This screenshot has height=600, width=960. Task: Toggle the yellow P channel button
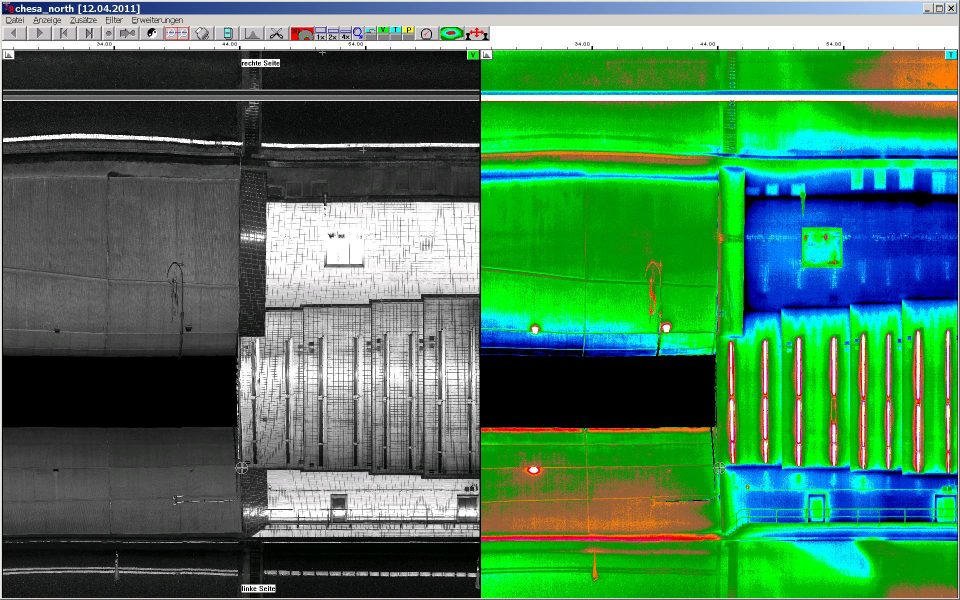pos(409,30)
